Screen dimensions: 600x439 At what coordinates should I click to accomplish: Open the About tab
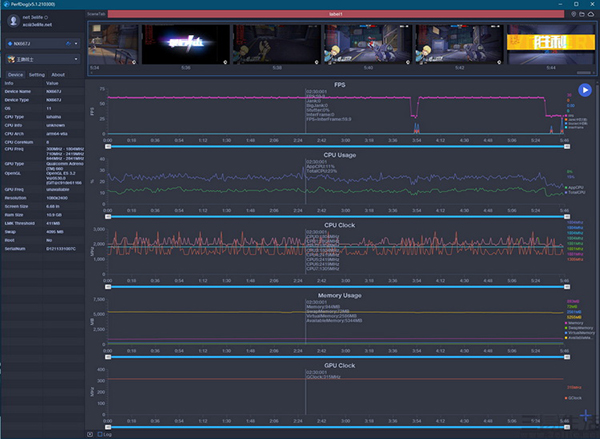58,75
